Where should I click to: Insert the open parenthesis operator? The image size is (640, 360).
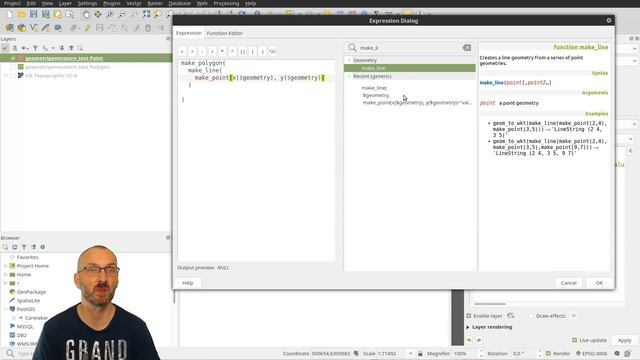pos(253,51)
